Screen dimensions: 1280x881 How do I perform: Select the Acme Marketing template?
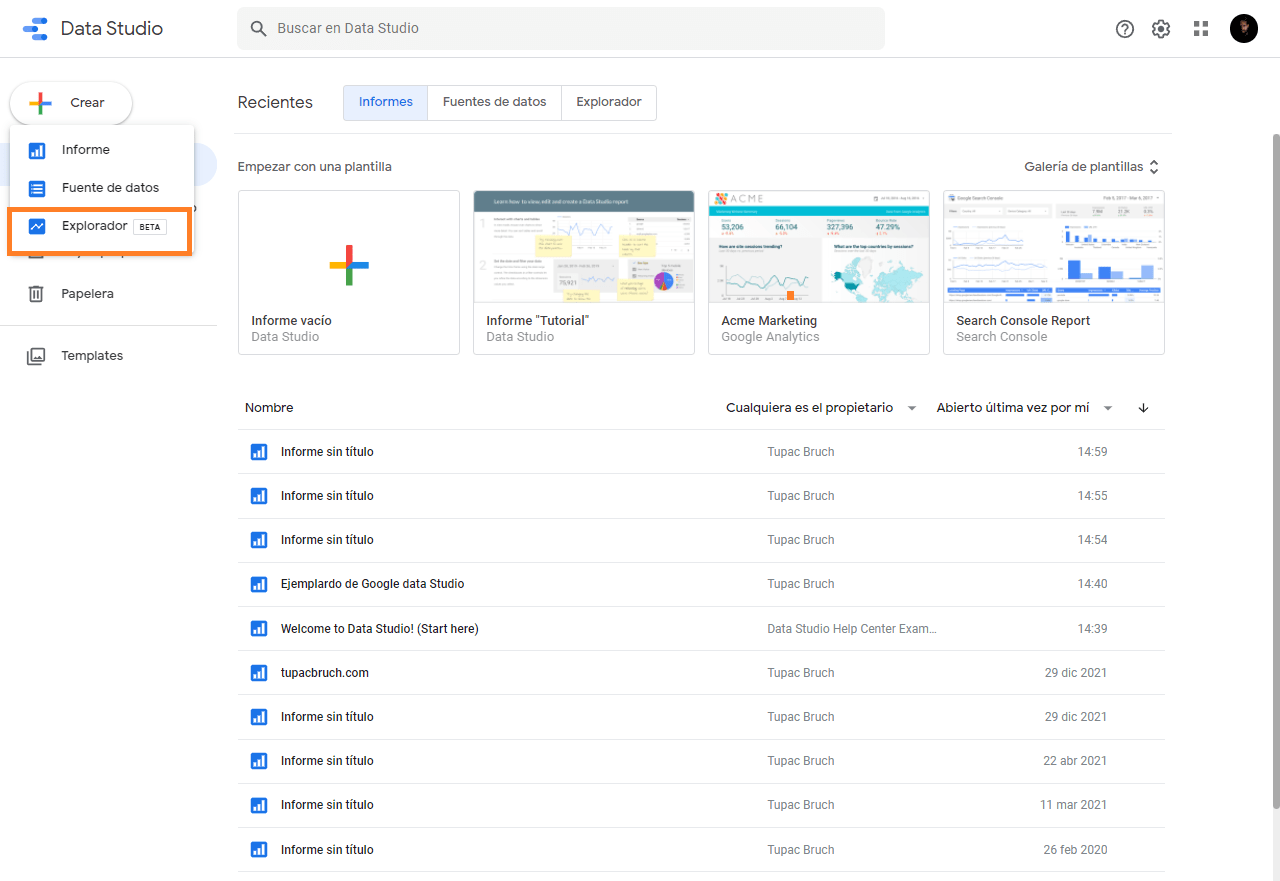819,272
